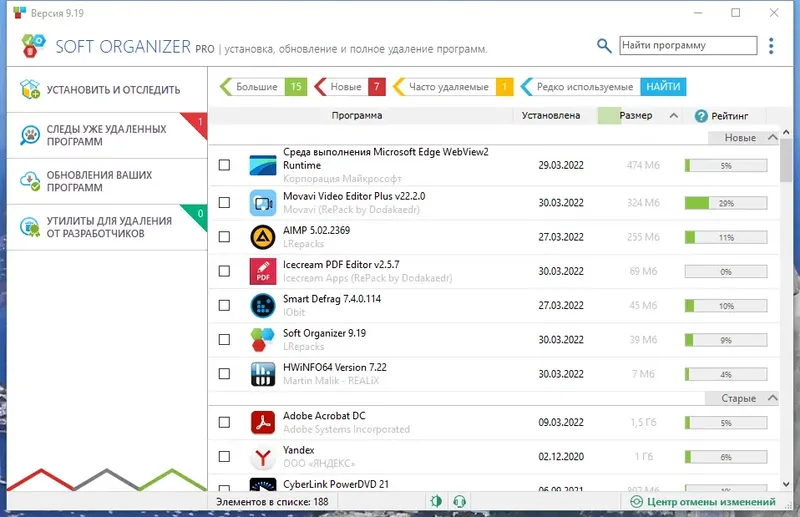Toggle sort arrow on Размер column
This screenshot has width=800, height=517.
tap(673, 116)
